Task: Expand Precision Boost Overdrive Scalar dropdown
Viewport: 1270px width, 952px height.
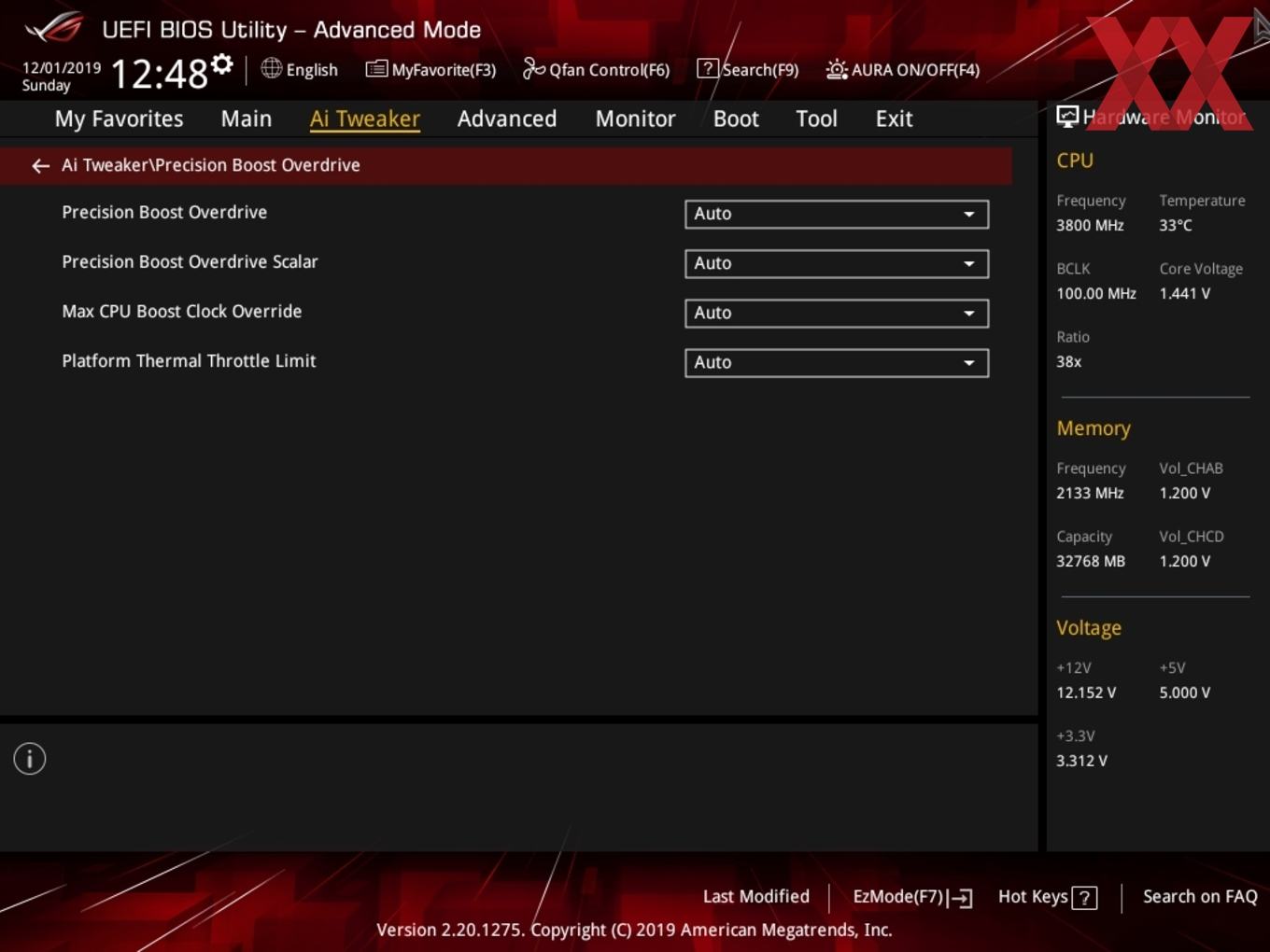Action: pyautogui.click(x=837, y=263)
